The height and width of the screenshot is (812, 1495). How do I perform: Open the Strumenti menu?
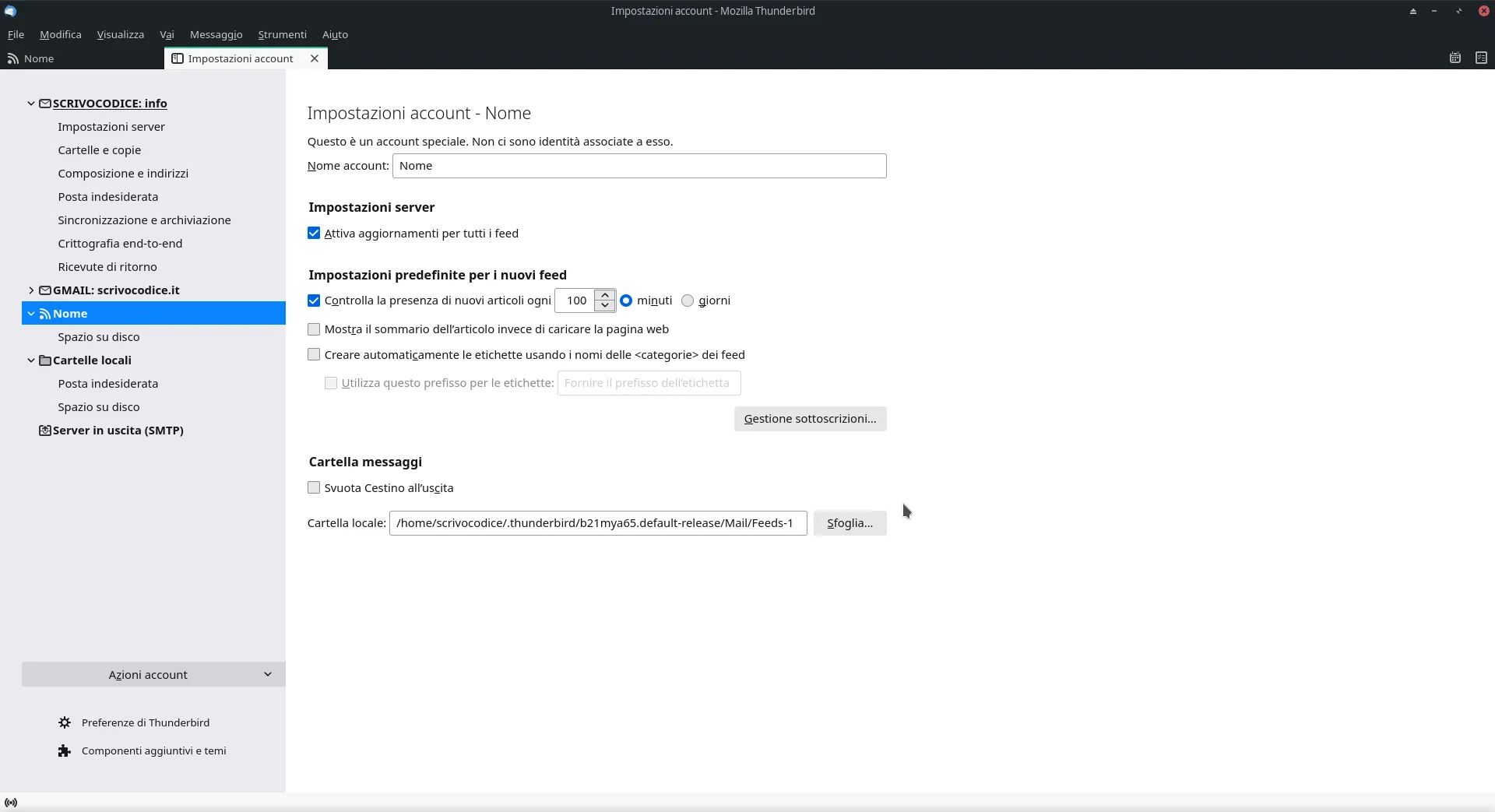pyautogui.click(x=282, y=34)
